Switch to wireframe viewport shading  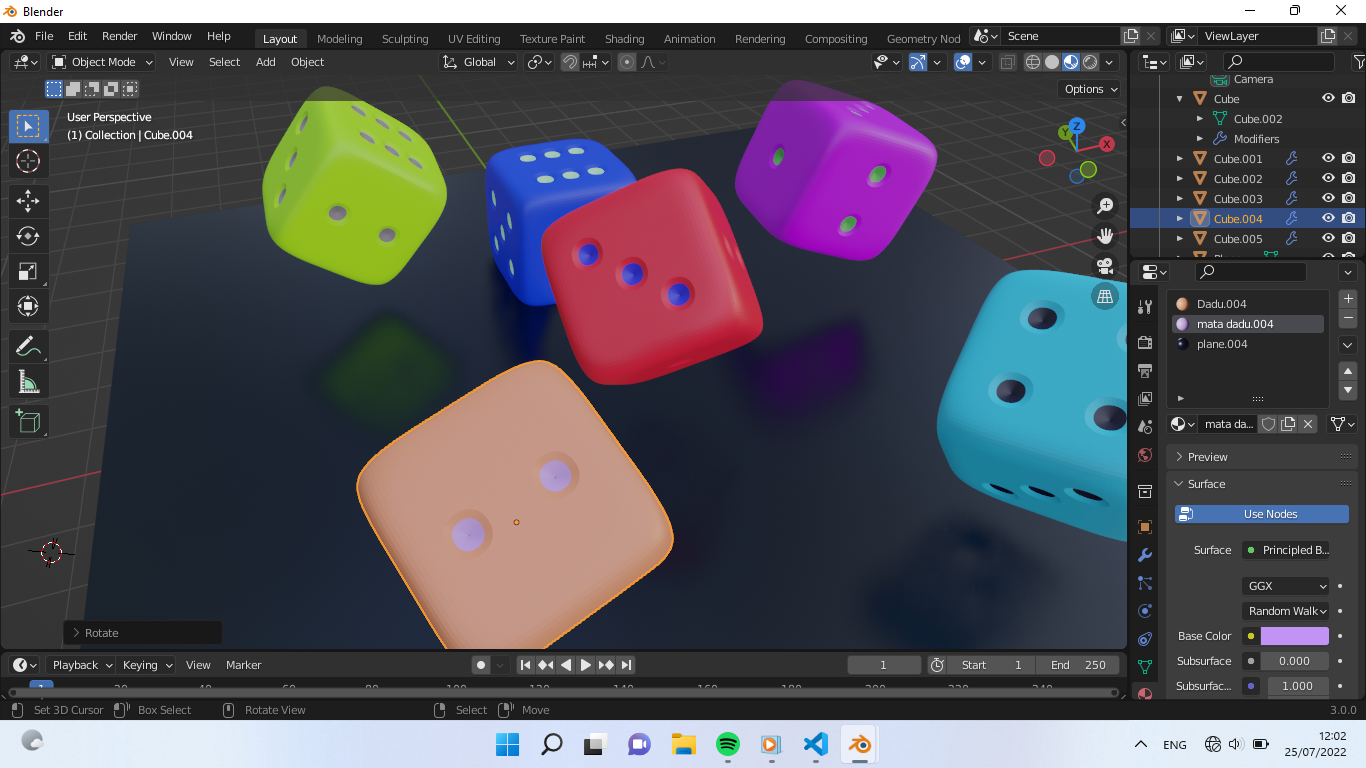1033,62
